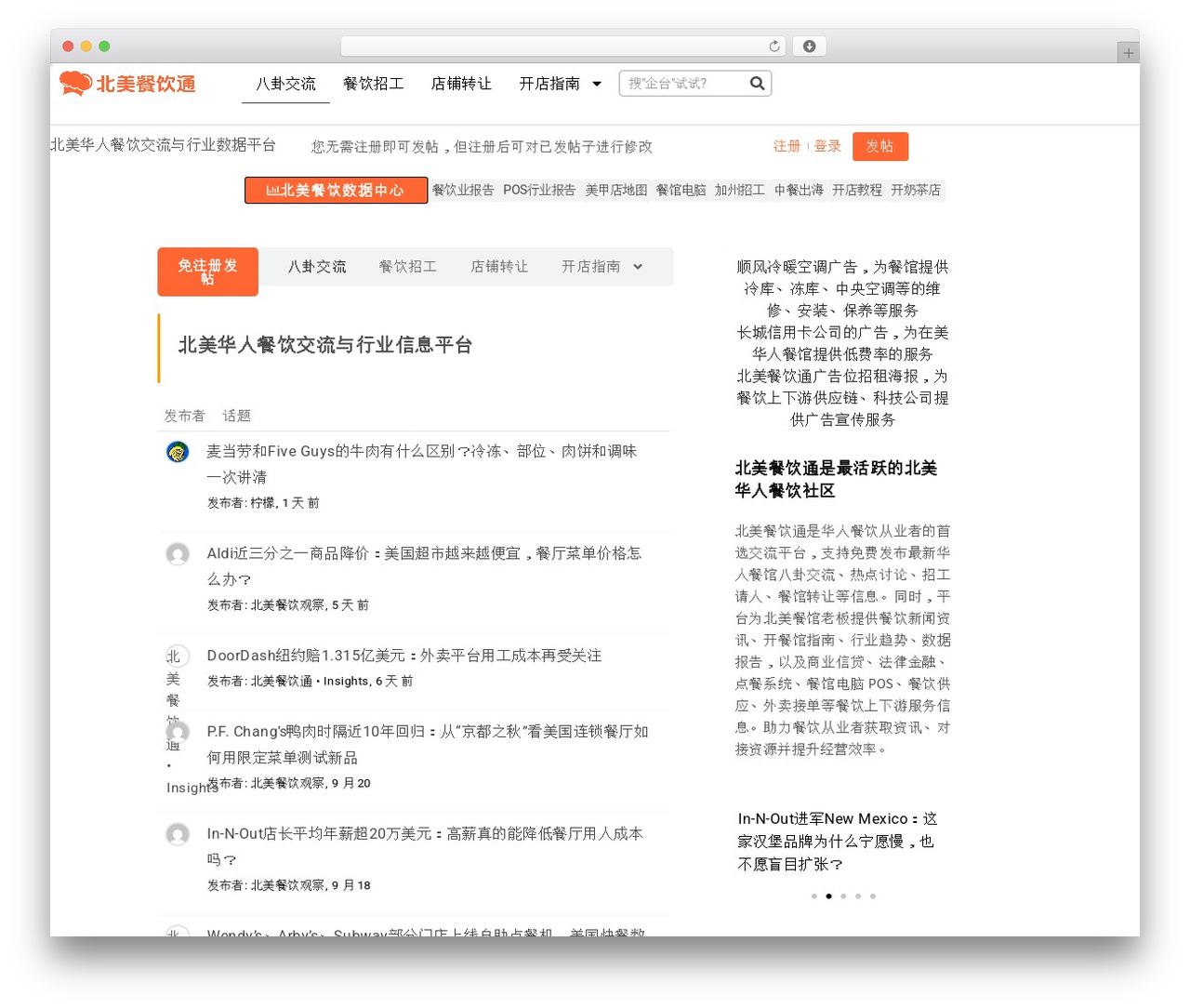The width and height of the screenshot is (1190, 1008).
Task: Open the DoorDash纽约赔1.315亿美元 post
Action: [404, 656]
